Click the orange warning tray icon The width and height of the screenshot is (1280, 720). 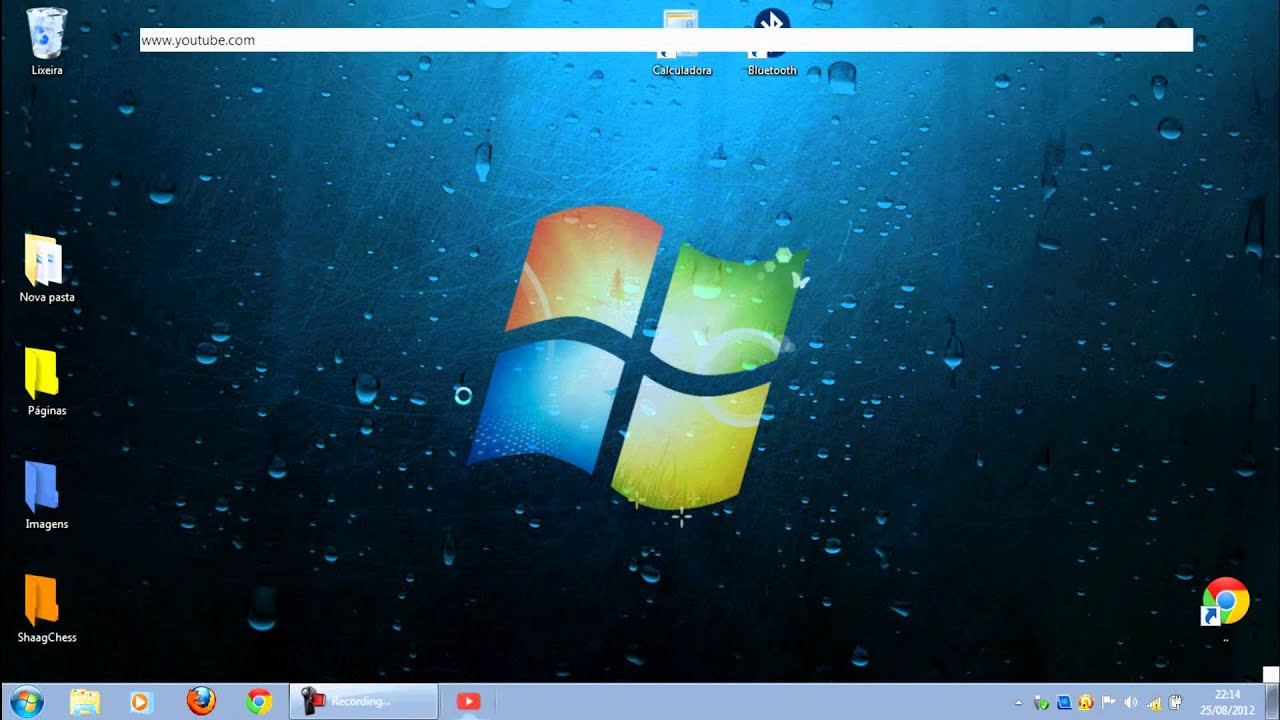pos(1085,703)
